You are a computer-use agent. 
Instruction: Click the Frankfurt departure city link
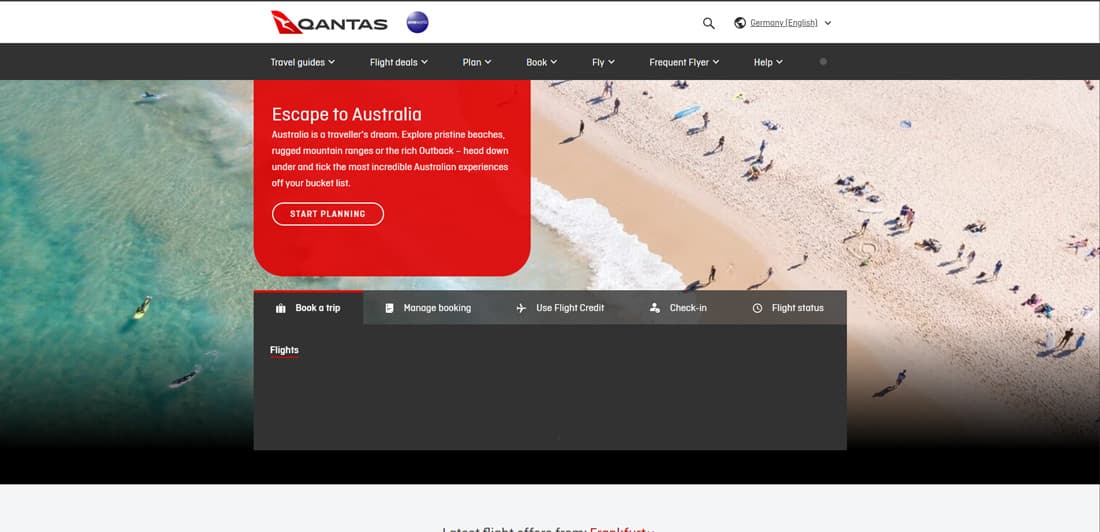coord(622,528)
